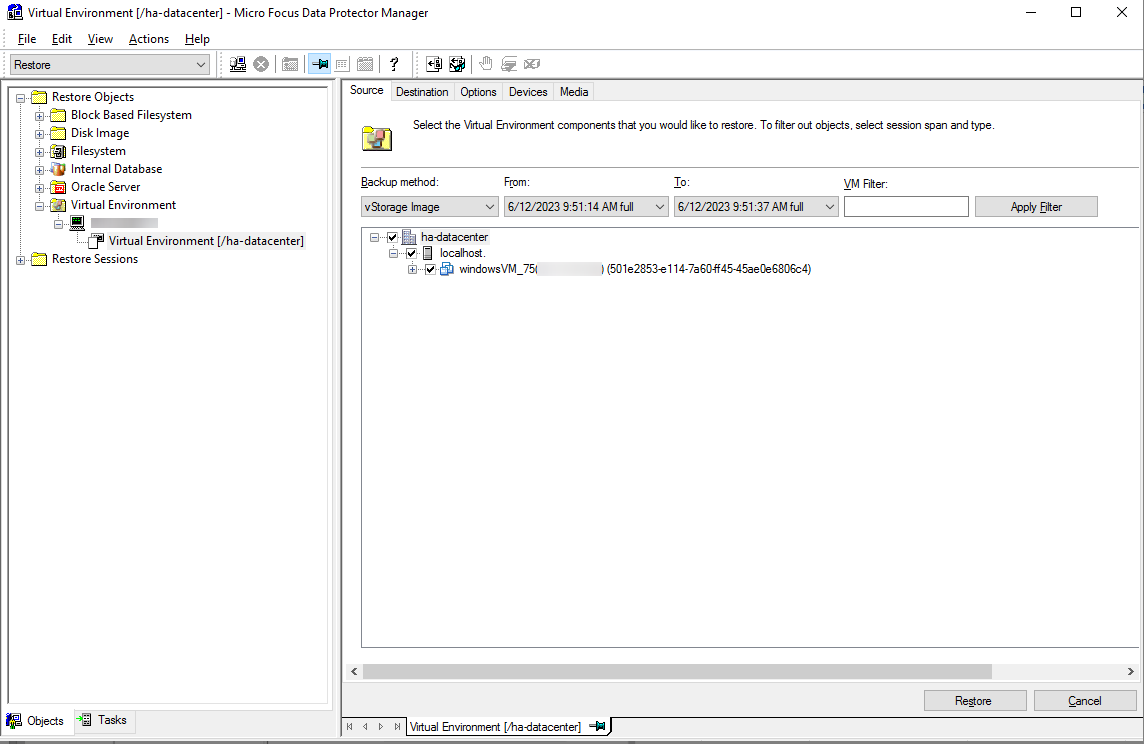The width and height of the screenshot is (1144, 744).
Task: Select Virtual Environment [/ha-datacenter] tree item
Action: coord(206,241)
